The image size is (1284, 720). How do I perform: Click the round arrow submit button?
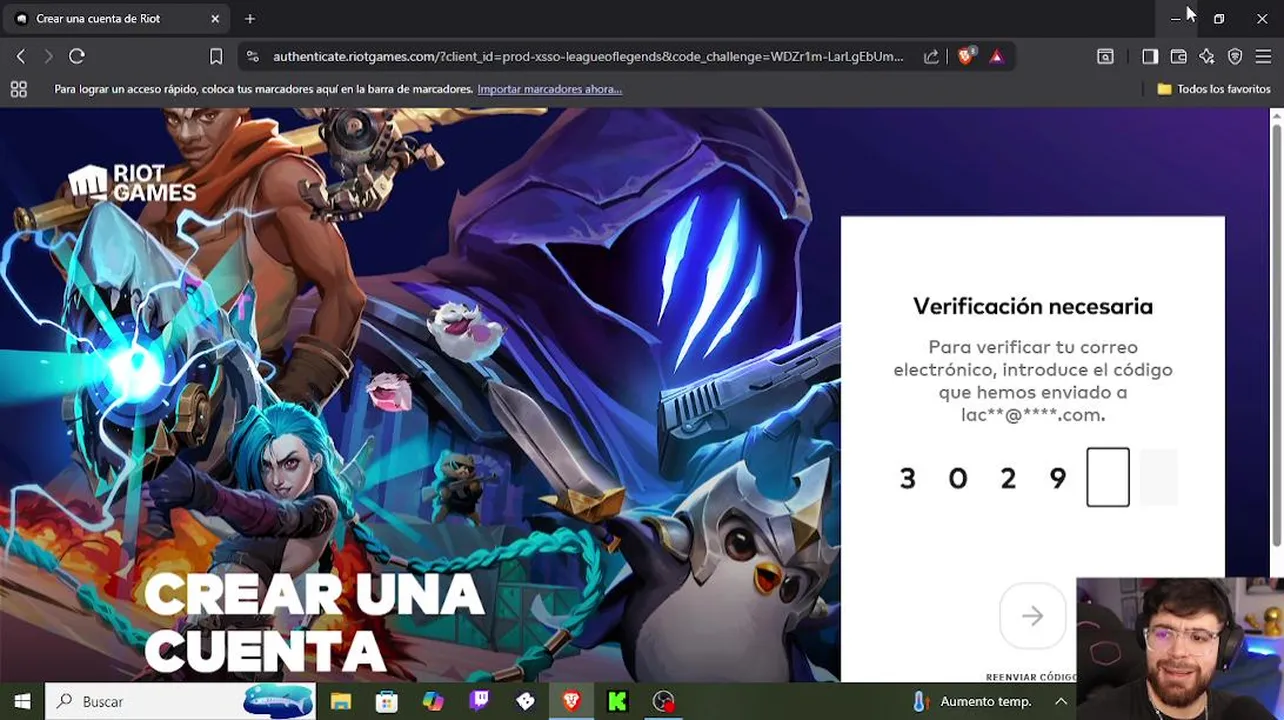pyautogui.click(x=1033, y=616)
